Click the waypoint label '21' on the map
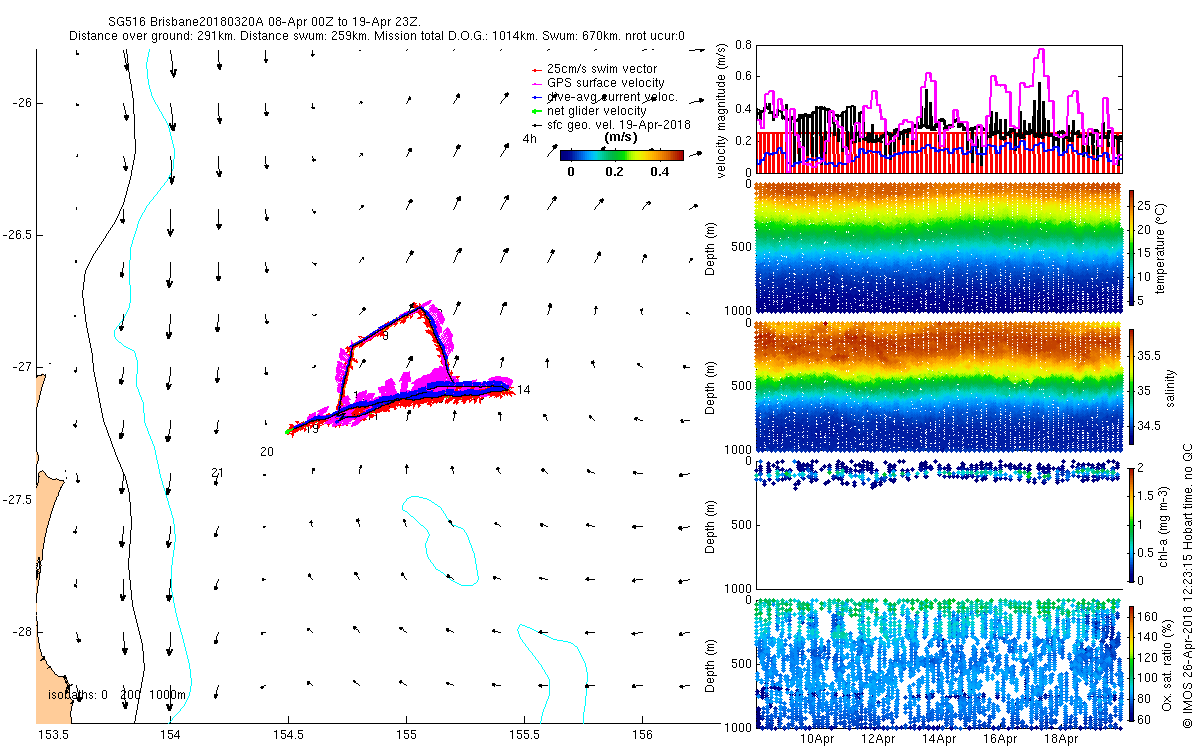This screenshot has height=750, width=1200. 218,472
